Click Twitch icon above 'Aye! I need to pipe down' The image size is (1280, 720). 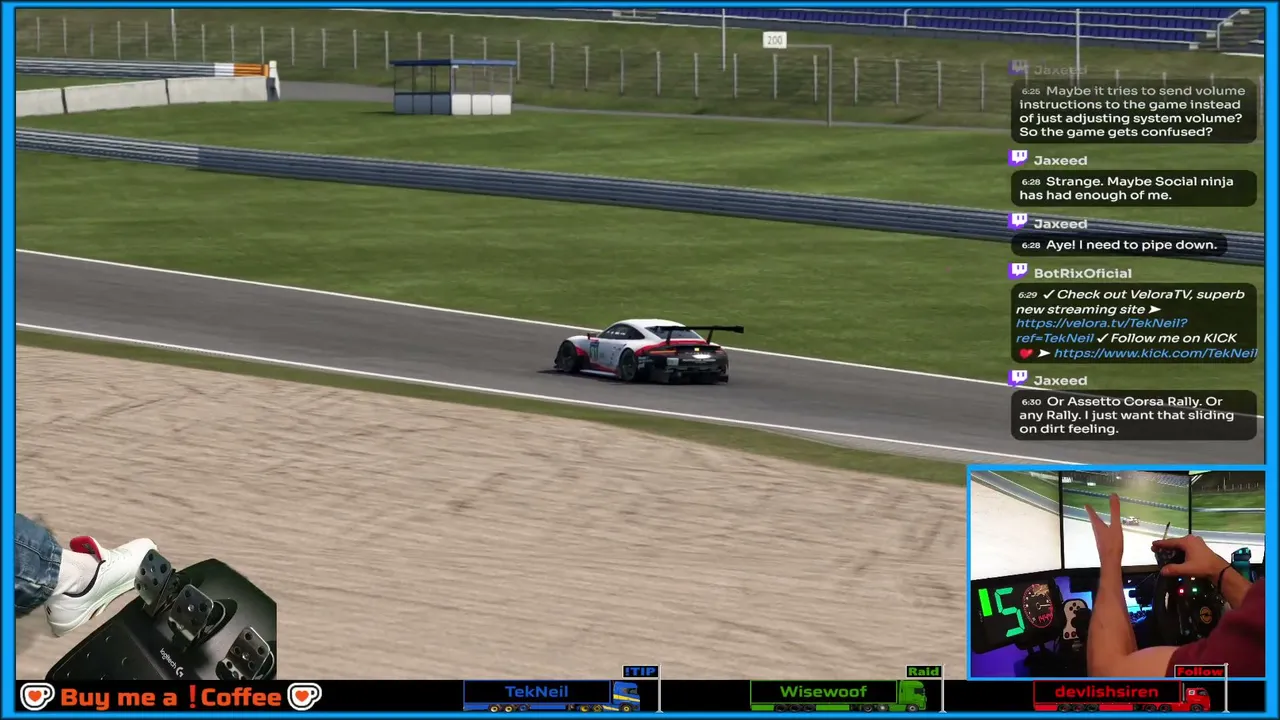pos(1018,222)
